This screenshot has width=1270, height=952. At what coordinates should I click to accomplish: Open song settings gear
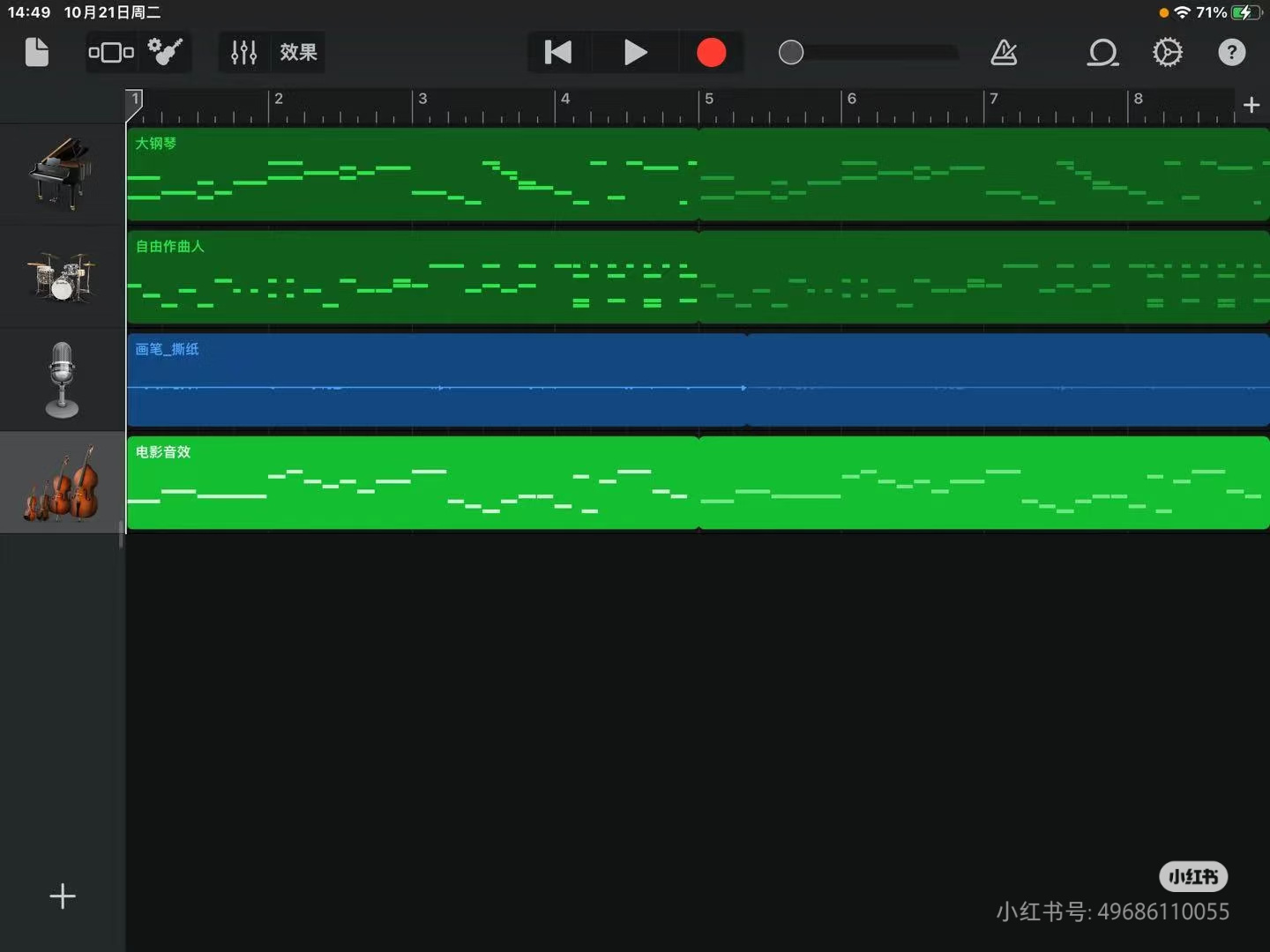coord(1168,52)
